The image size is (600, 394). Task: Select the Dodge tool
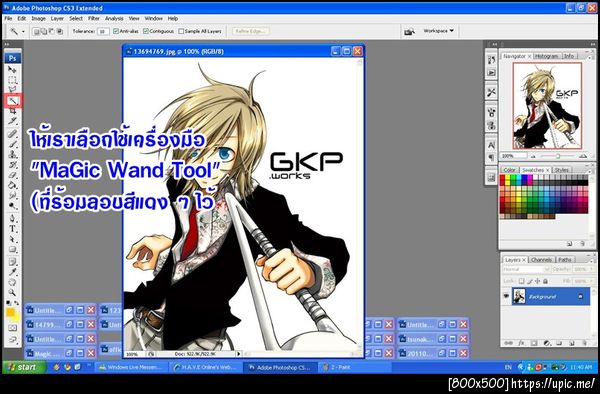(12, 206)
